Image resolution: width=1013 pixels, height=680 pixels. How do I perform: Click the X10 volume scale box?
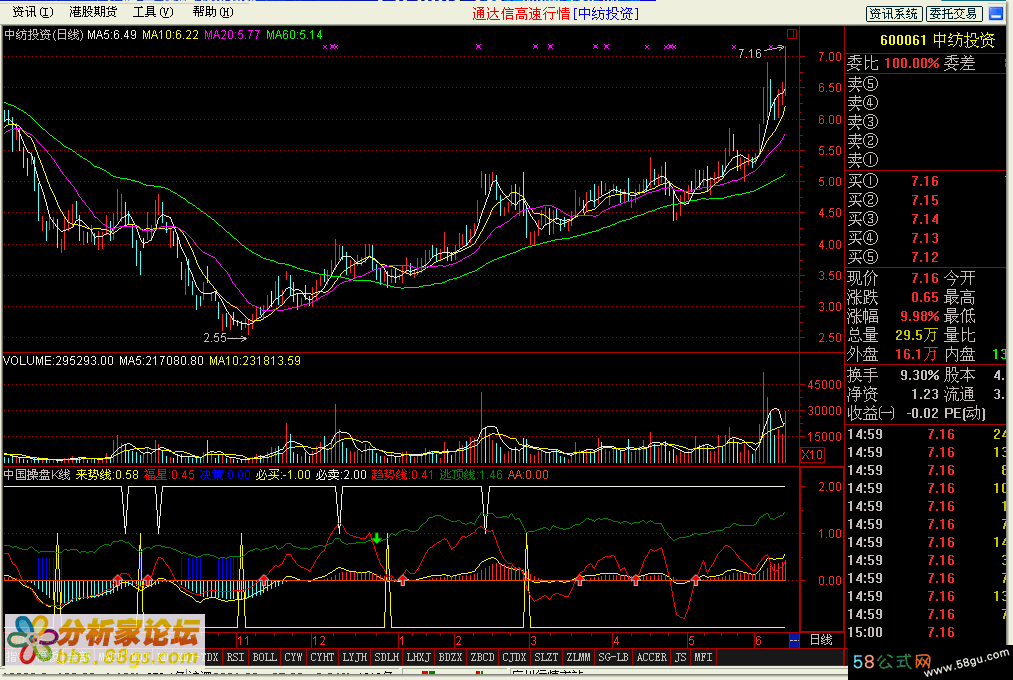tap(812, 455)
